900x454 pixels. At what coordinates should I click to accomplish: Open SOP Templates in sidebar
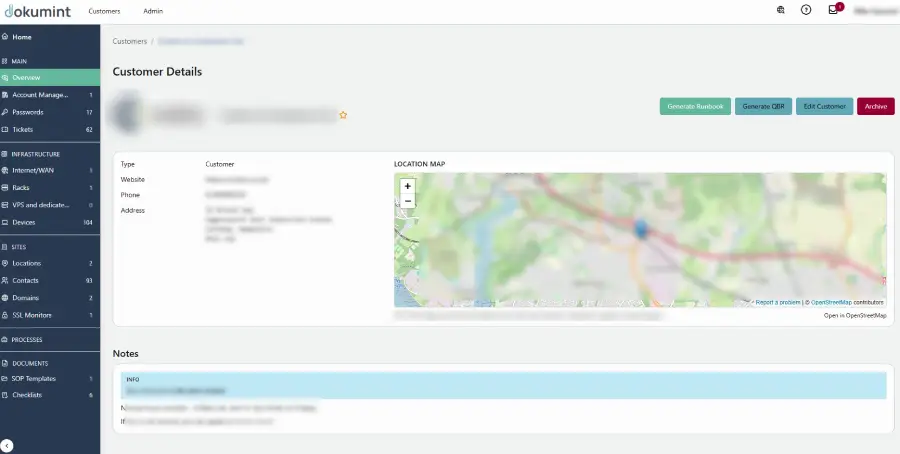click(x=50, y=379)
